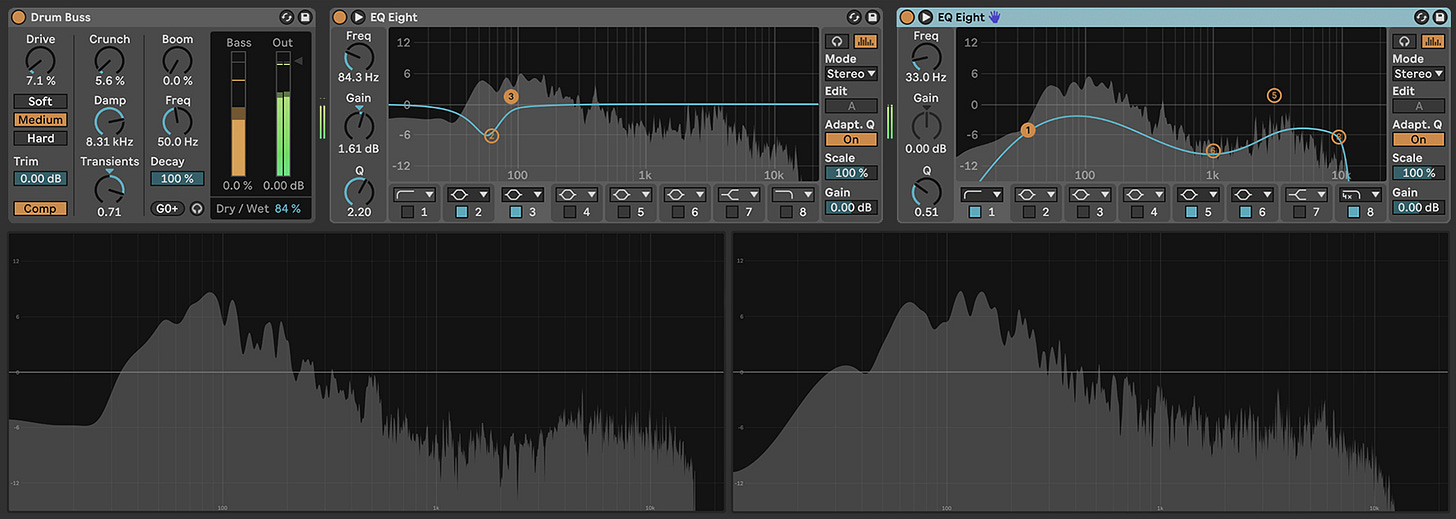Click Gain 1.61 dB knob on first EQ

pos(359,126)
